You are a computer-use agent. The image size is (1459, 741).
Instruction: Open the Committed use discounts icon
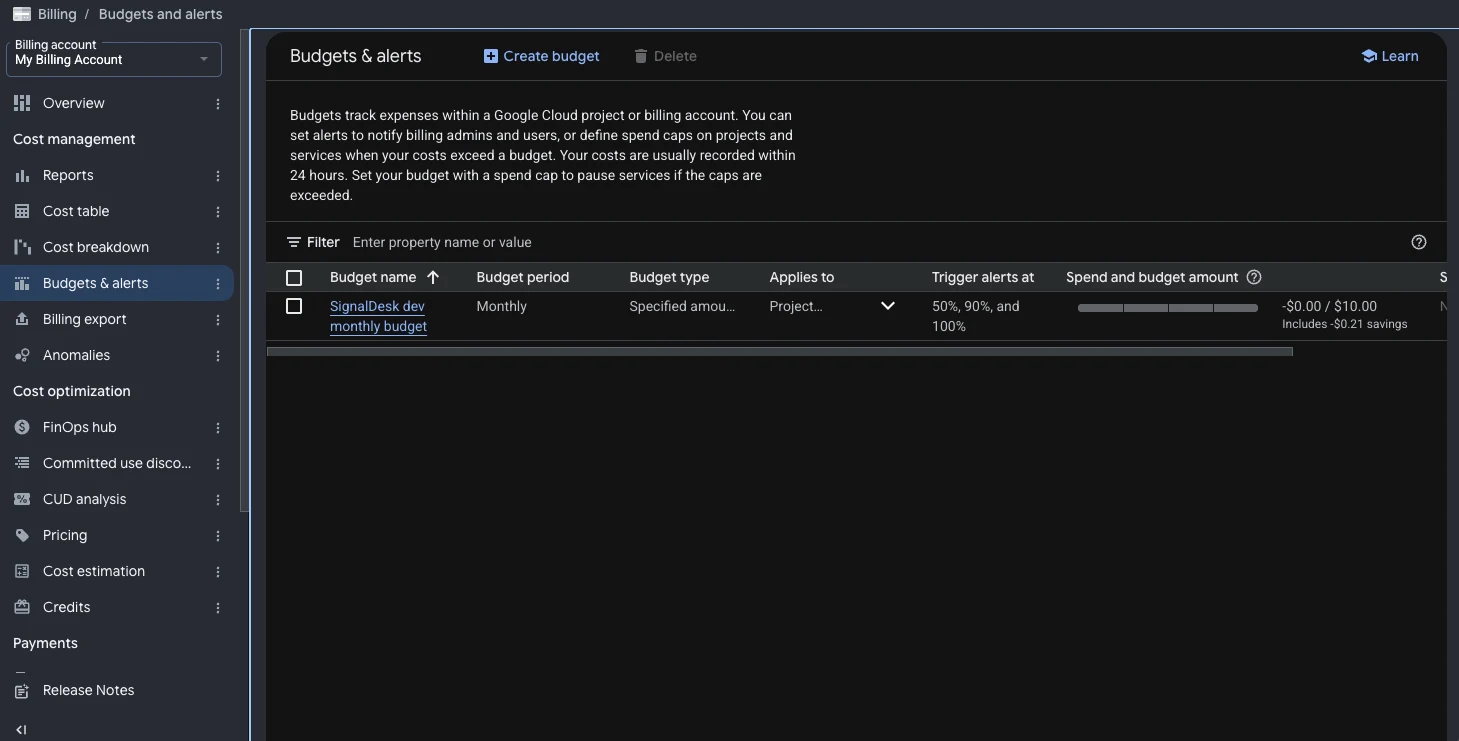22,463
